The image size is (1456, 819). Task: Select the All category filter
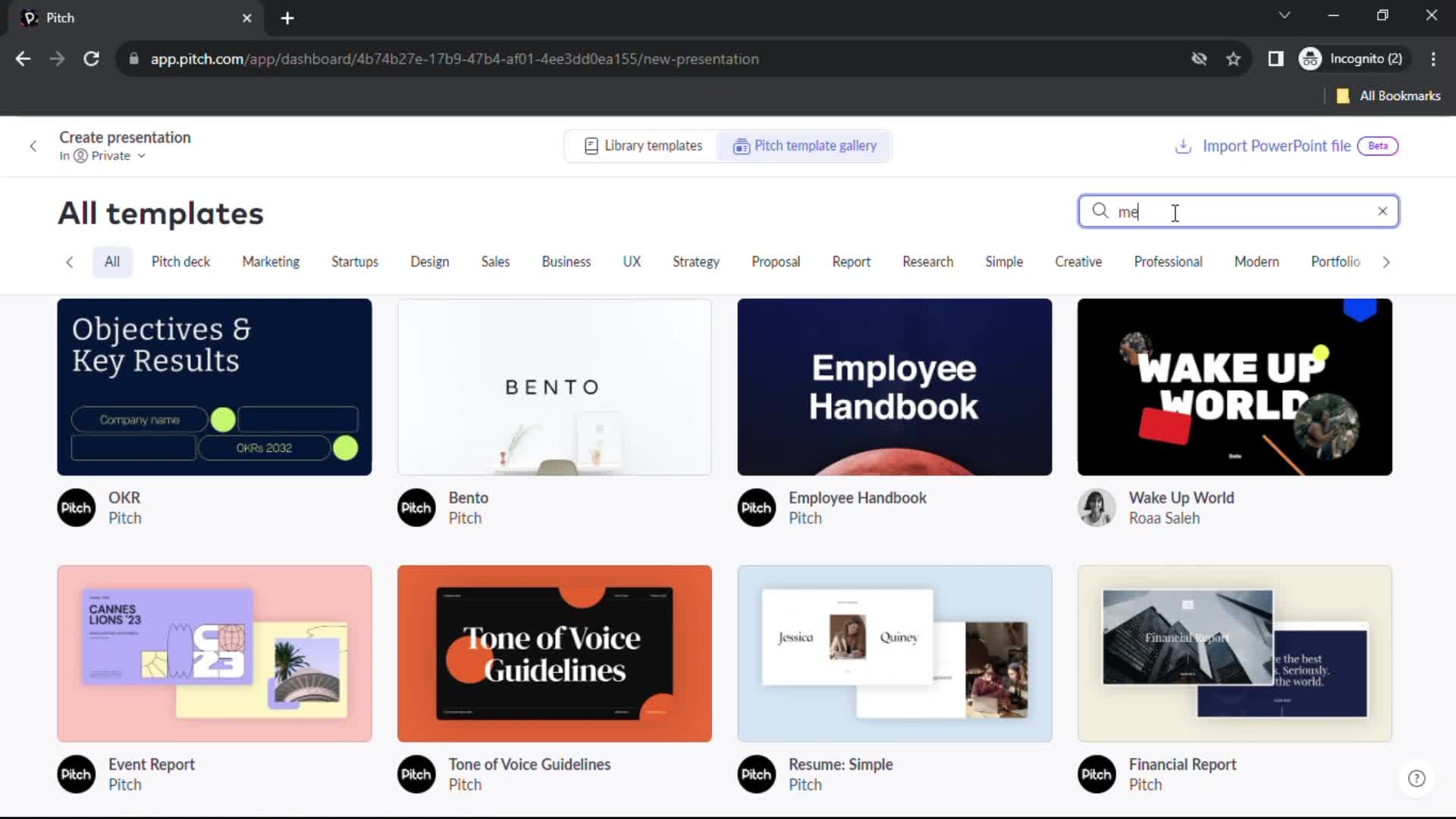[112, 262]
